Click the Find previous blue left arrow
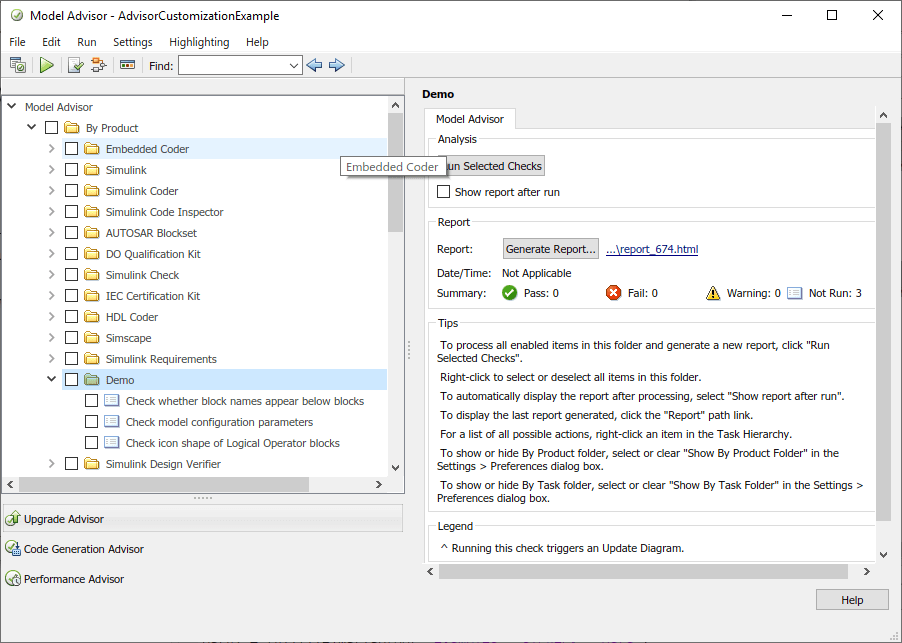 click(314, 66)
